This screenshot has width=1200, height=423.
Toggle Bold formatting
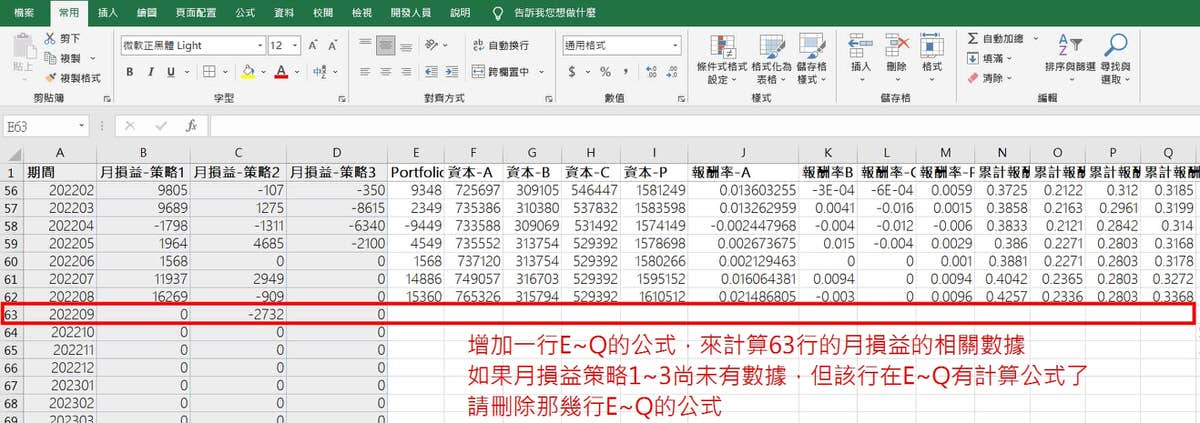(130, 72)
